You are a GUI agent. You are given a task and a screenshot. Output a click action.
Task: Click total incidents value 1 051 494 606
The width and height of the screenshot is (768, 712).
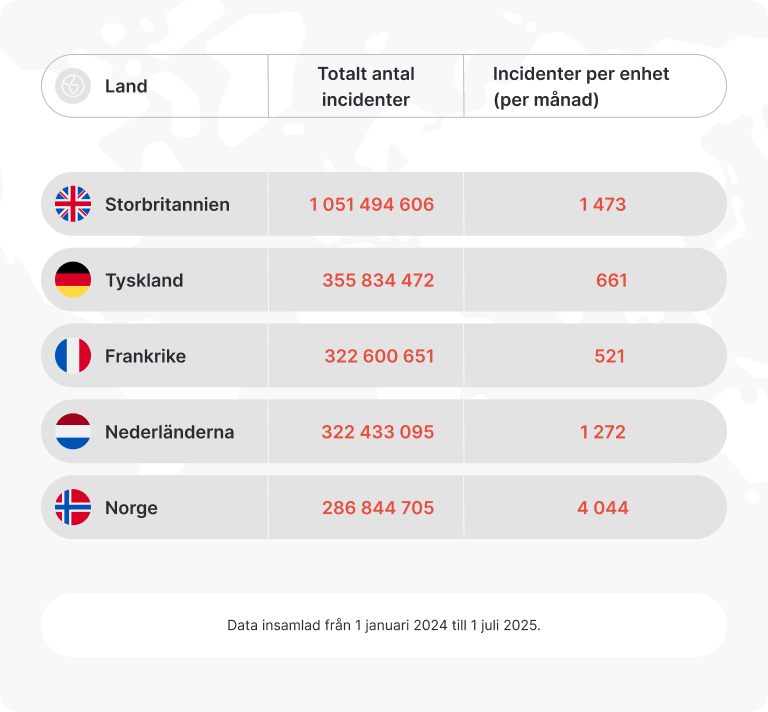(372, 204)
